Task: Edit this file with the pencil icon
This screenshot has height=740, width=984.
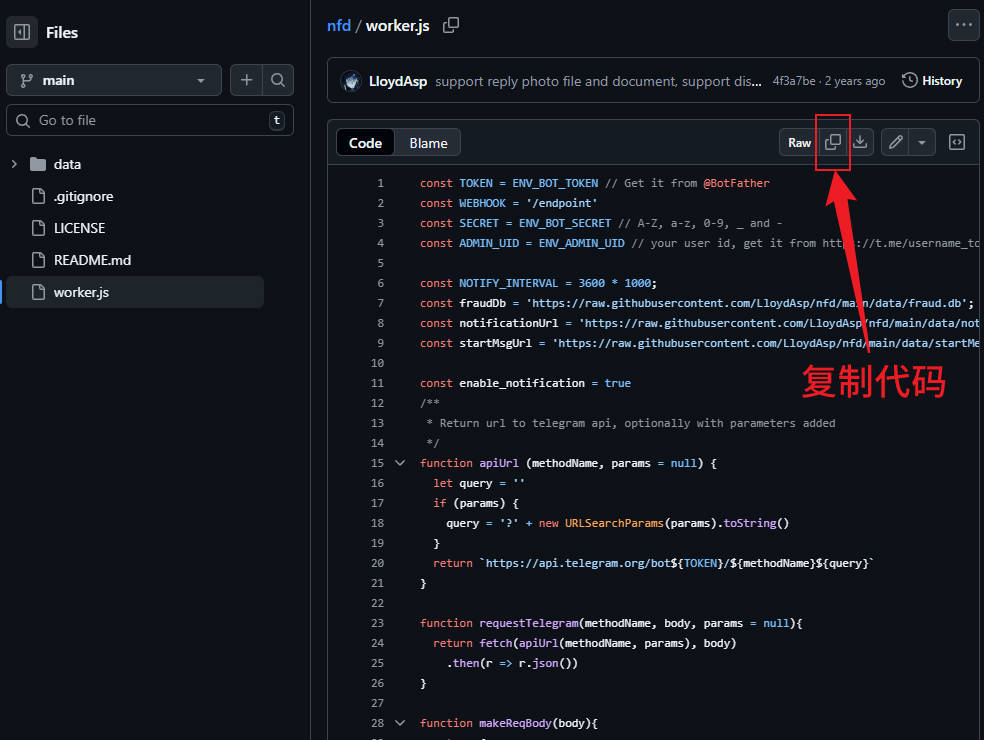Action: point(896,143)
